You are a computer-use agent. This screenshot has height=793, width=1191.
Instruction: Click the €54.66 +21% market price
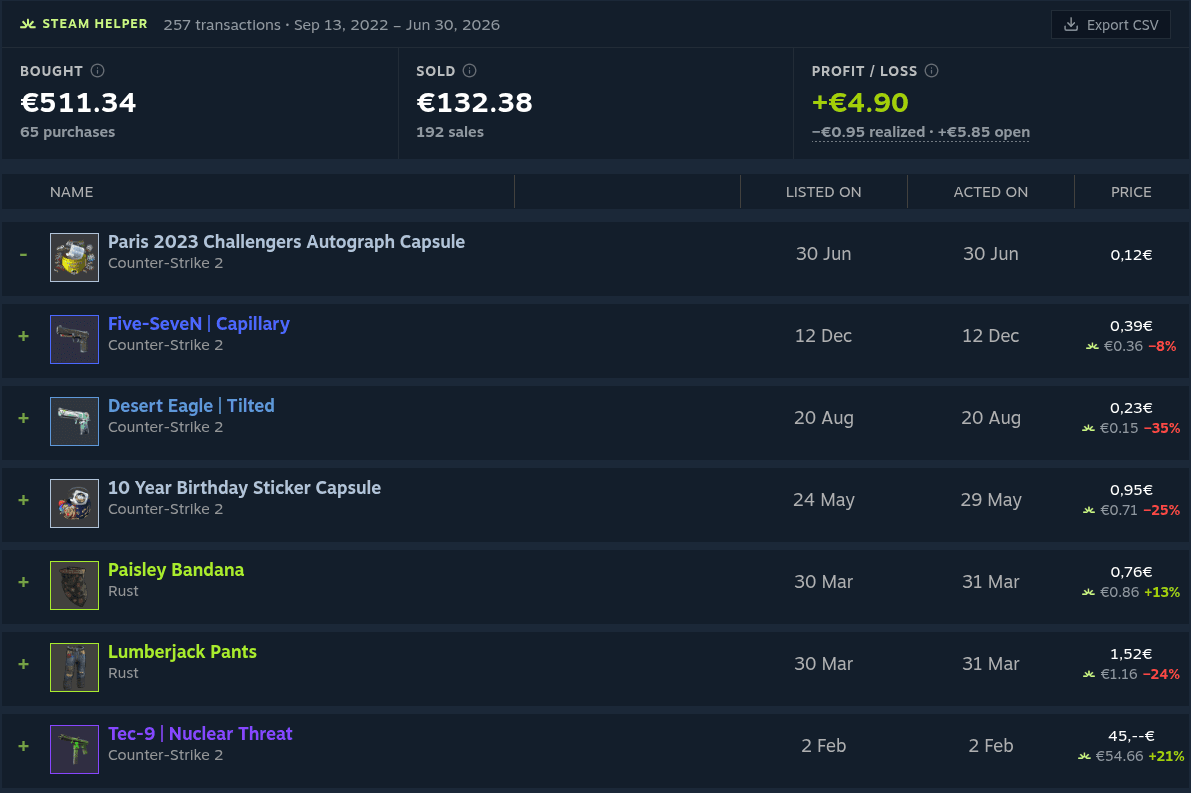pyautogui.click(x=1131, y=757)
